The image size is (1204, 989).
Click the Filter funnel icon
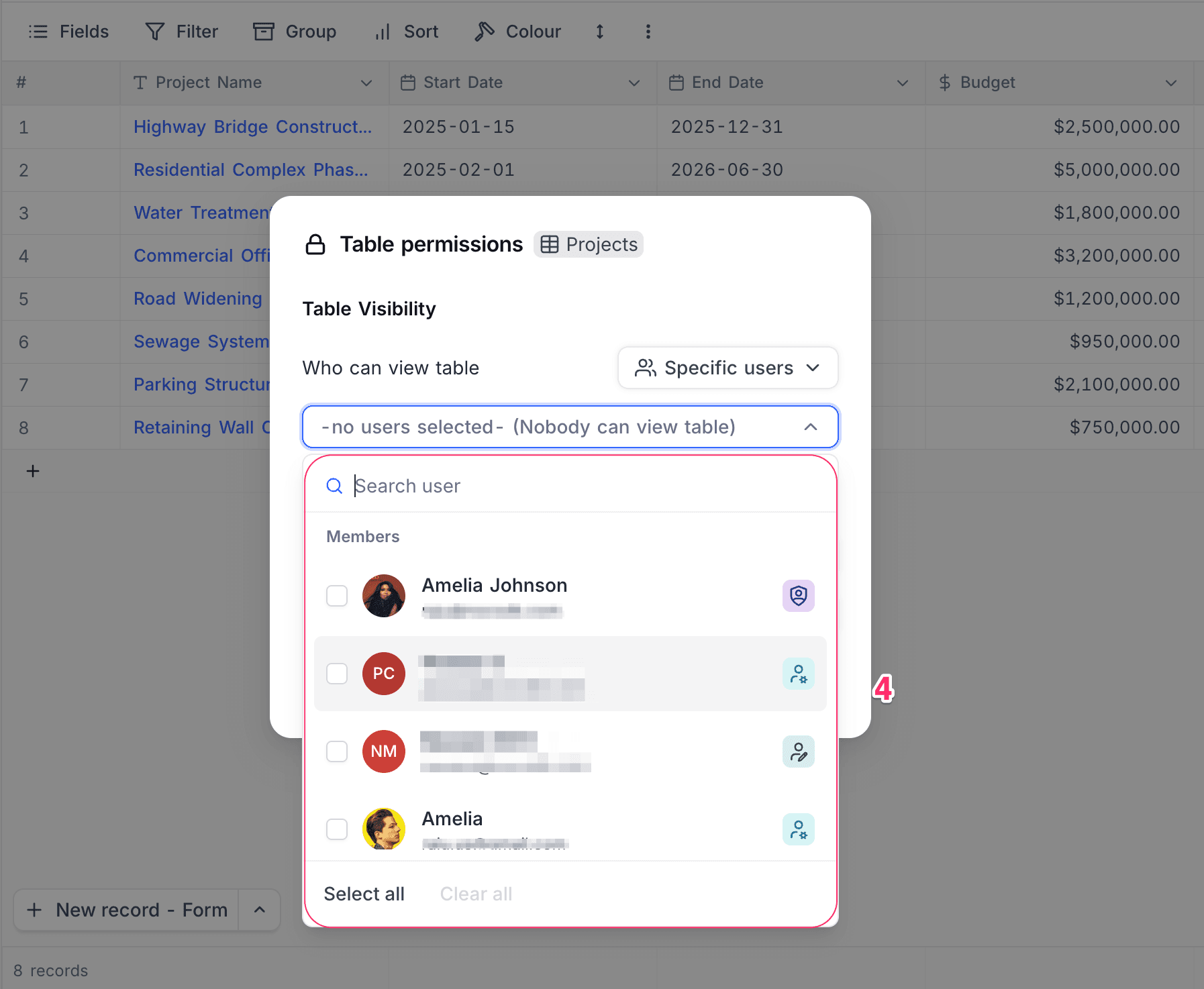155,32
